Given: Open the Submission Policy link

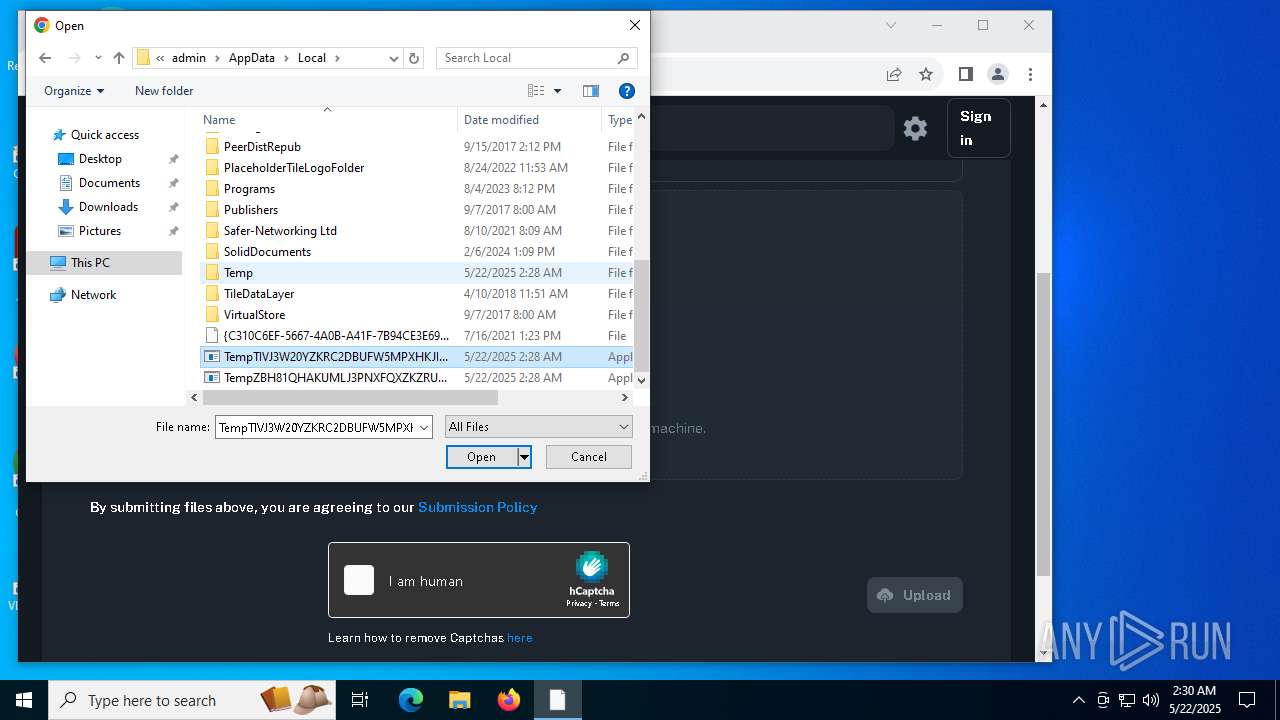Looking at the screenshot, I should click(477, 507).
